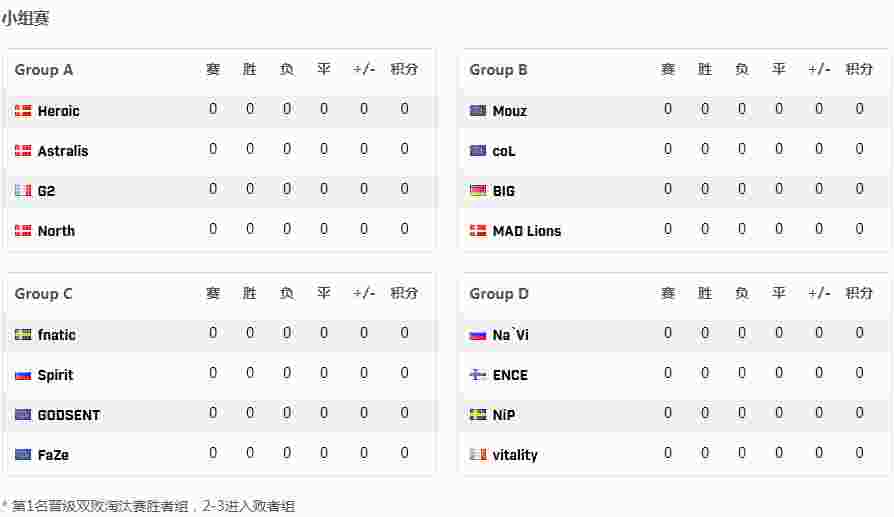Image resolution: width=894 pixels, height=517 pixels.
Task: Click the French flag next to G2
Action: click(x=23, y=190)
